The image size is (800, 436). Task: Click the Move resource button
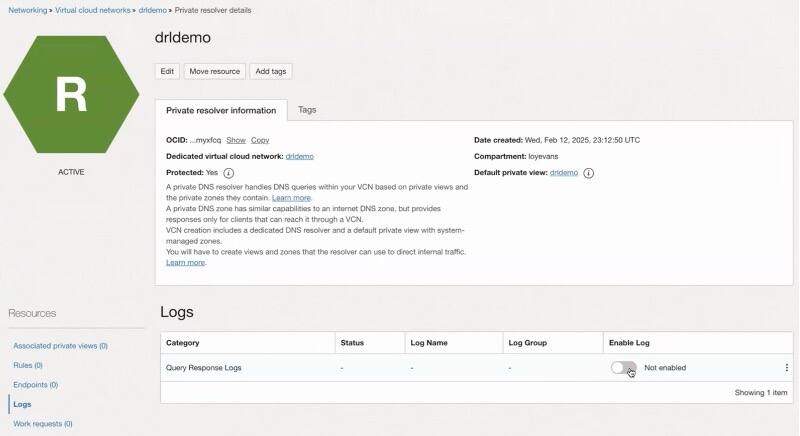214,71
